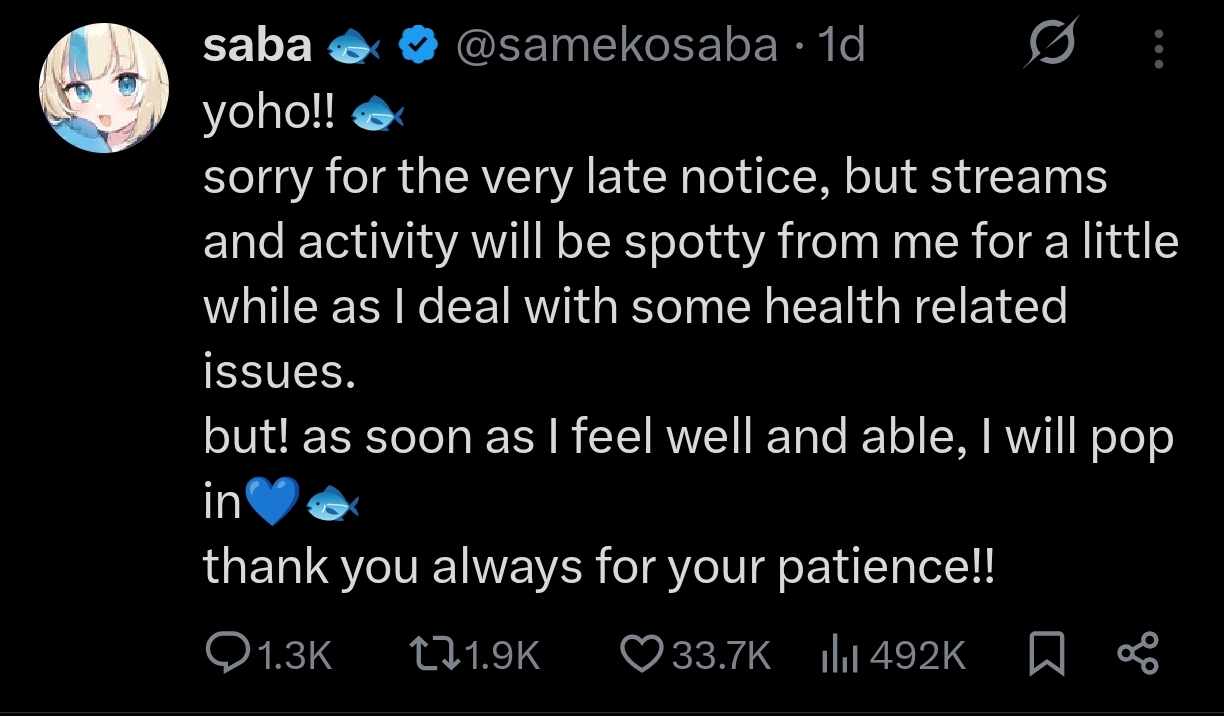
Task: Click the repost arrows icon
Action: (435, 655)
